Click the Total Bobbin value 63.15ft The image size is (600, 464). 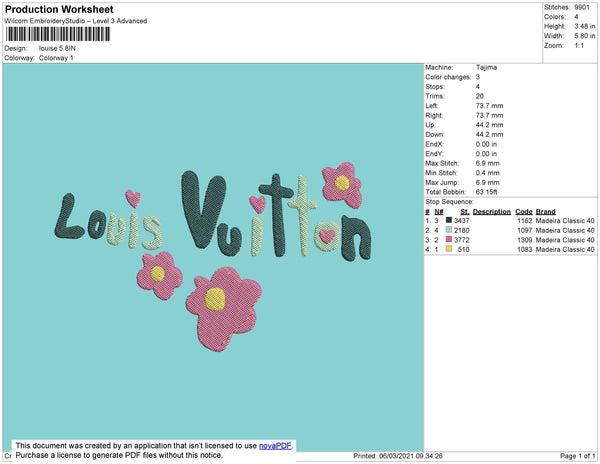click(486, 192)
